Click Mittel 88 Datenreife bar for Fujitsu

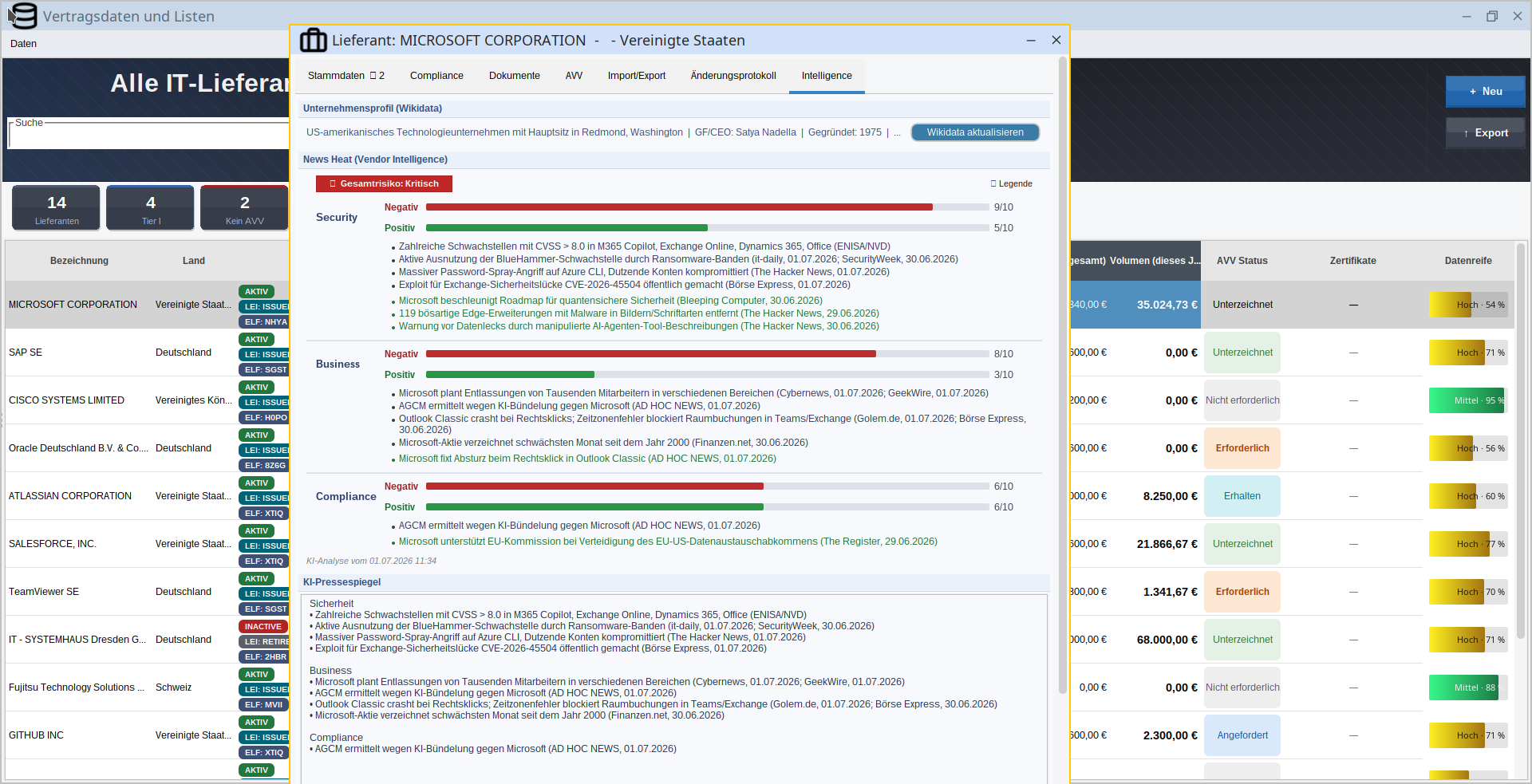click(x=1468, y=687)
